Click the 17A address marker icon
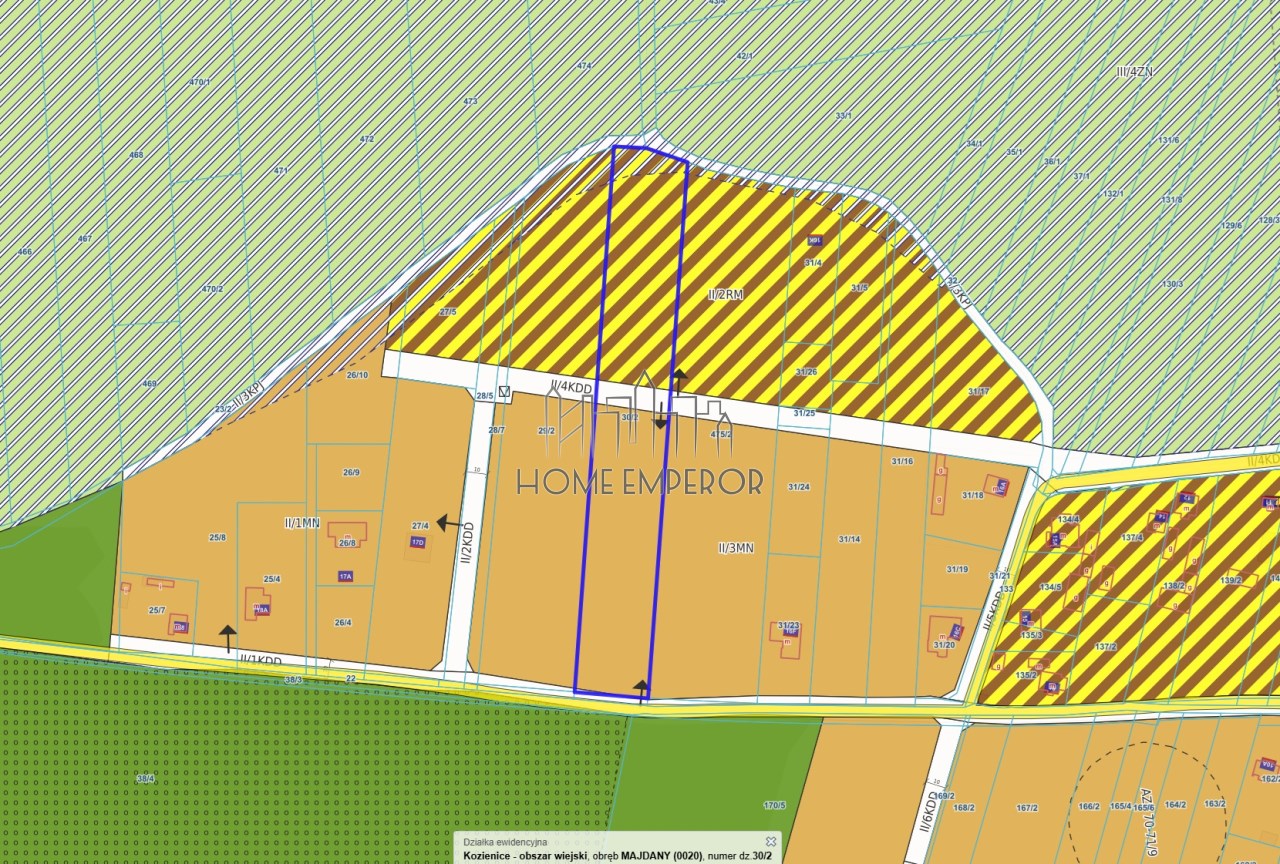Image resolution: width=1280 pixels, height=864 pixels. [345, 577]
